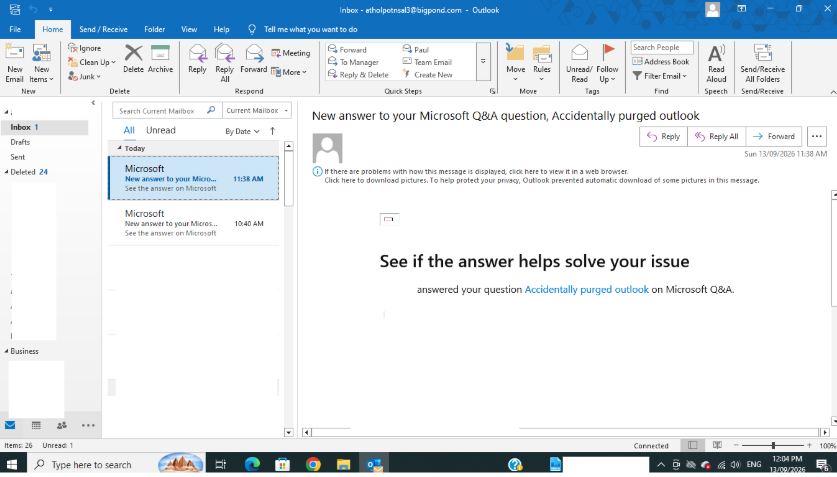Filter message list to Unread
Screen dimensions: 837x477
pyautogui.click(x=161, y=130)
